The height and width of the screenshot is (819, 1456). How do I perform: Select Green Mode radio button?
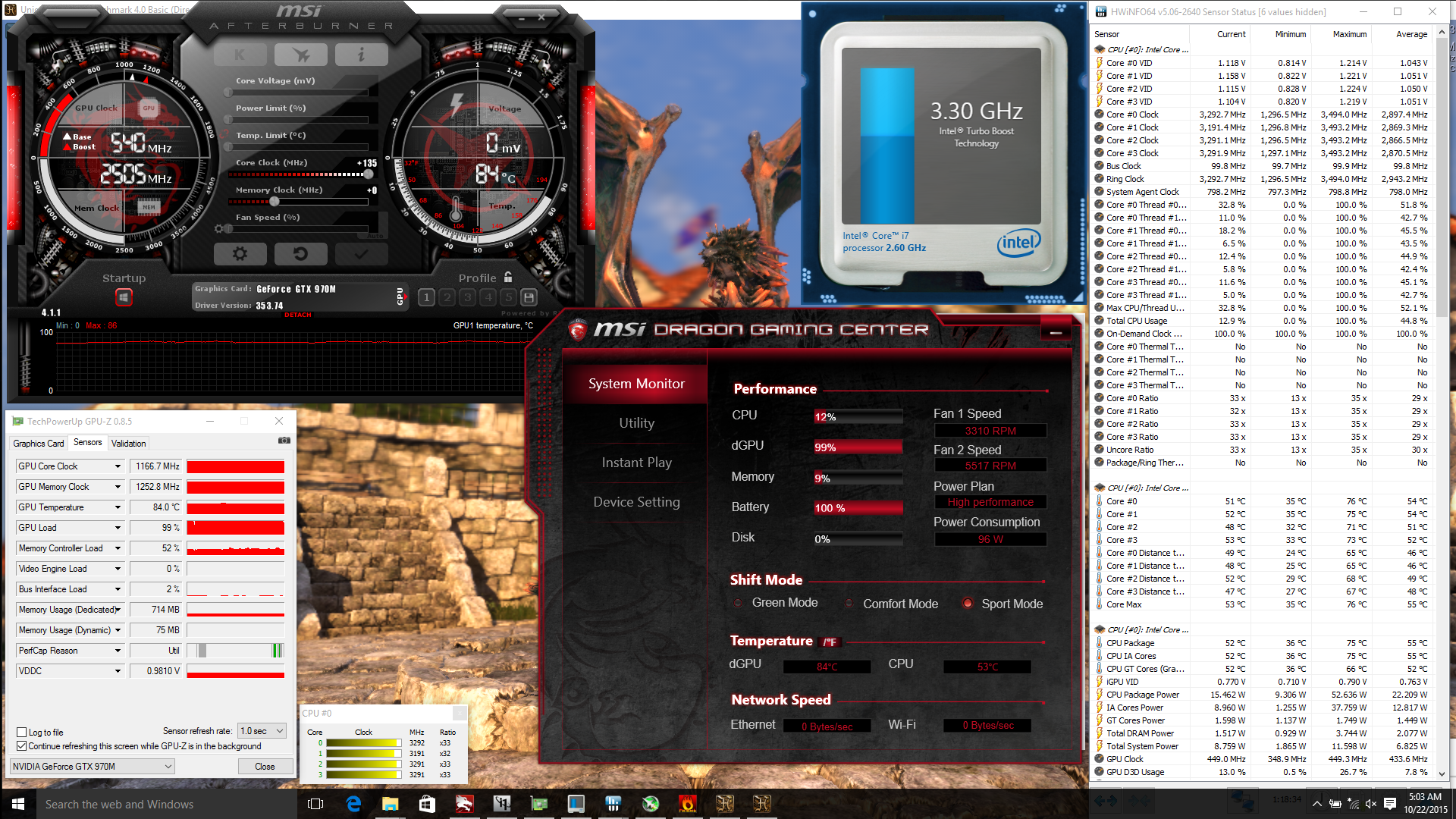click(737, 604)
